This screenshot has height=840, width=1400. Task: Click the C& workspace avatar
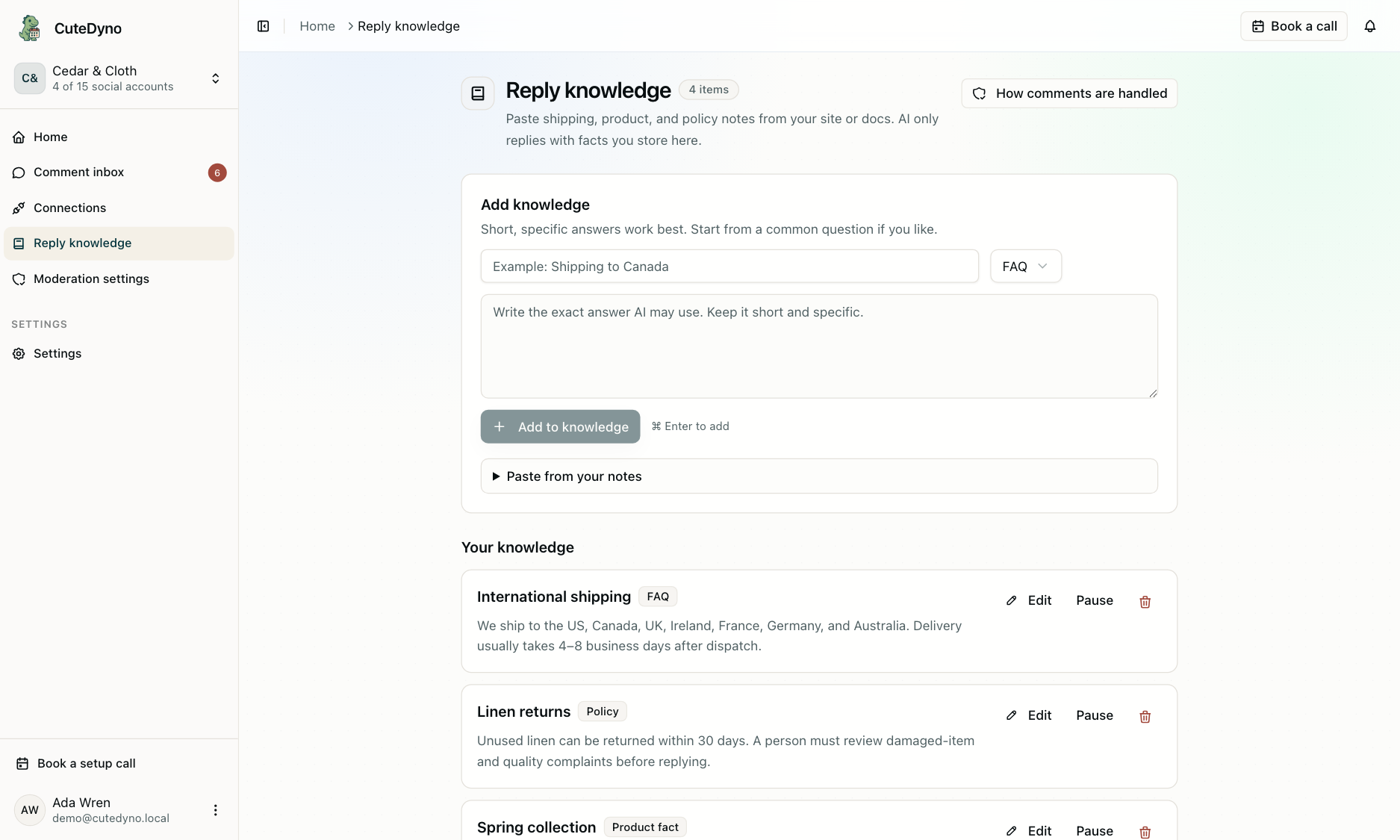(30, 78)
